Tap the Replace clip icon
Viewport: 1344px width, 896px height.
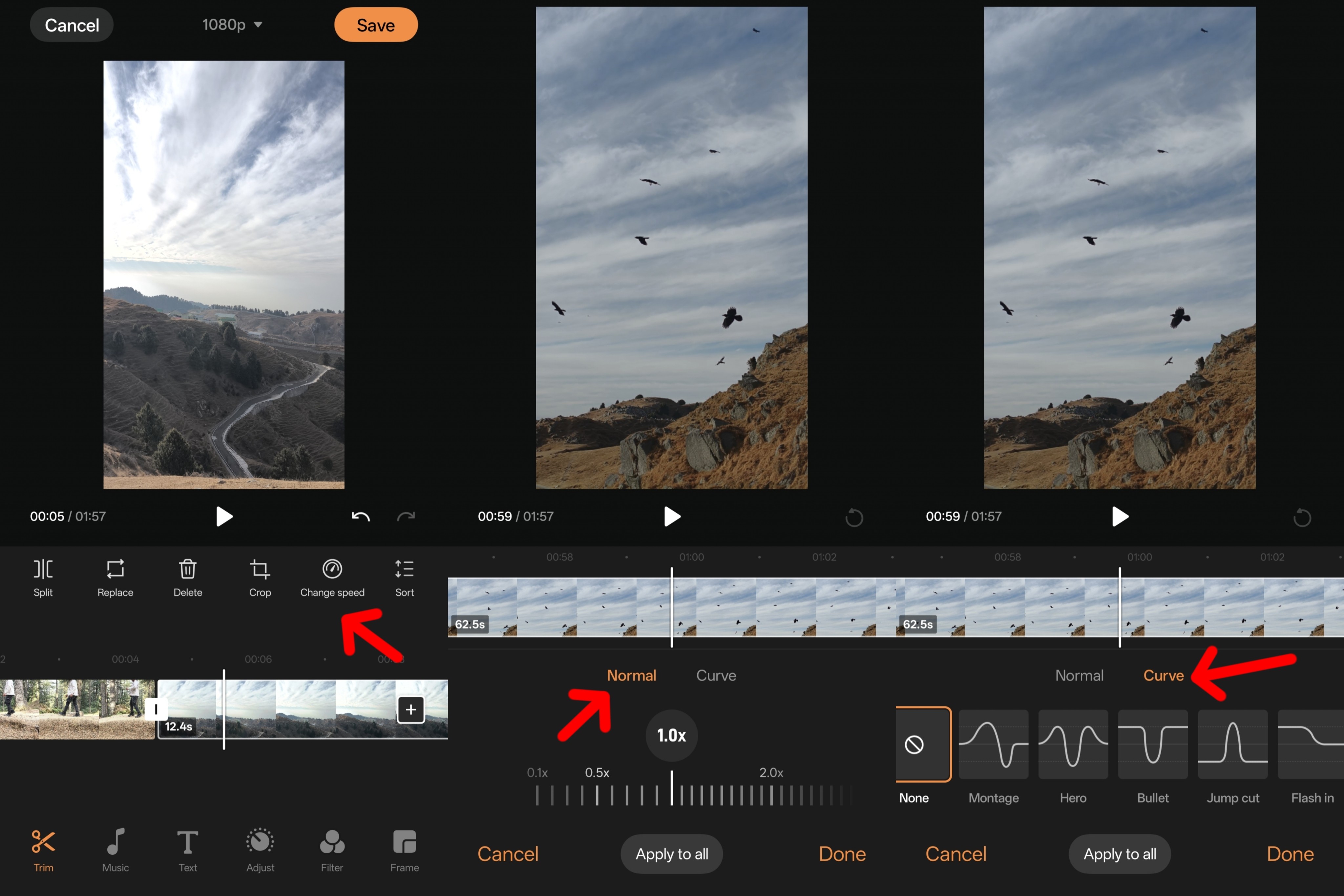click(115, 578)
